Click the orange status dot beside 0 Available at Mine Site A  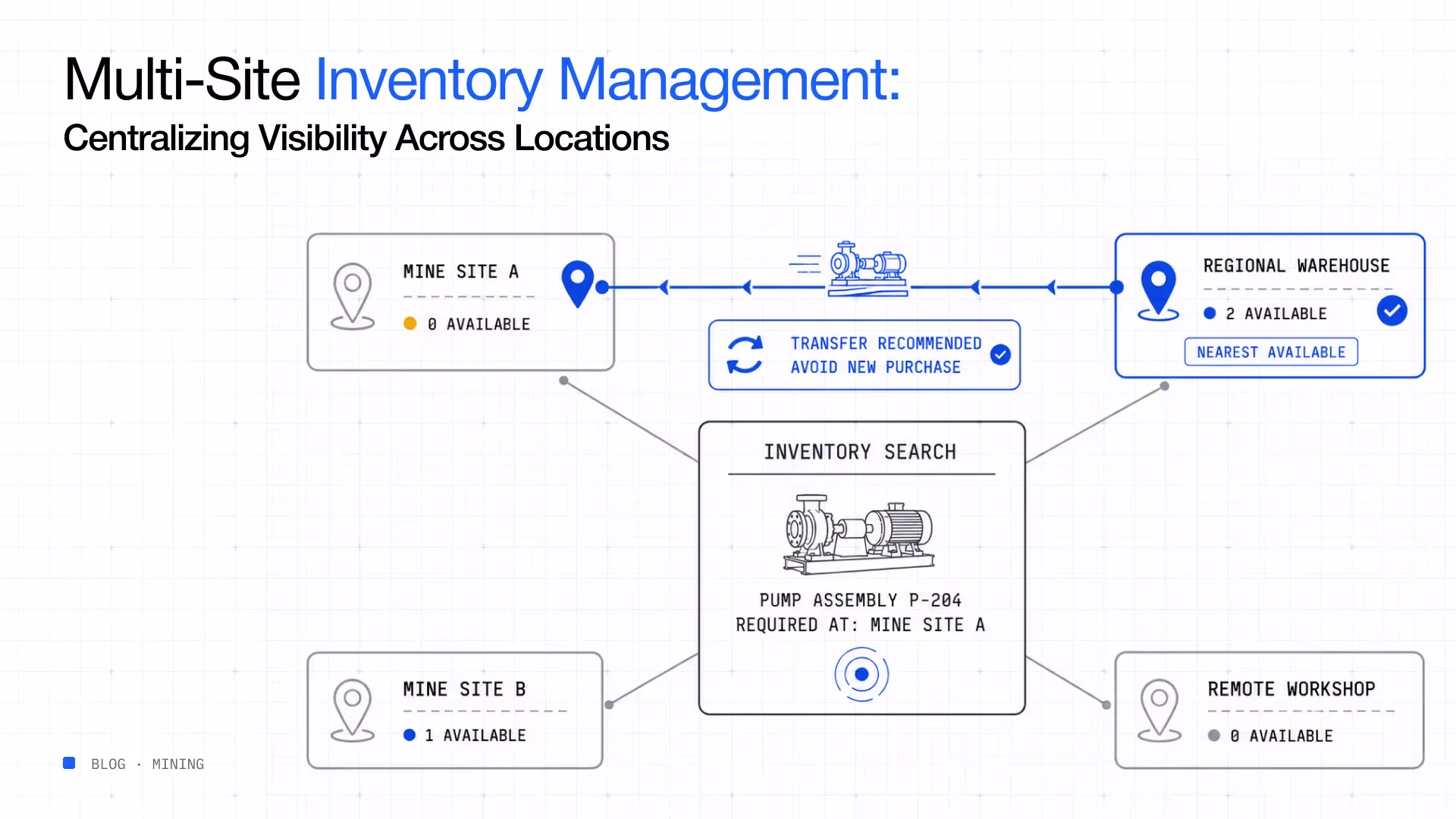point(410,324)
